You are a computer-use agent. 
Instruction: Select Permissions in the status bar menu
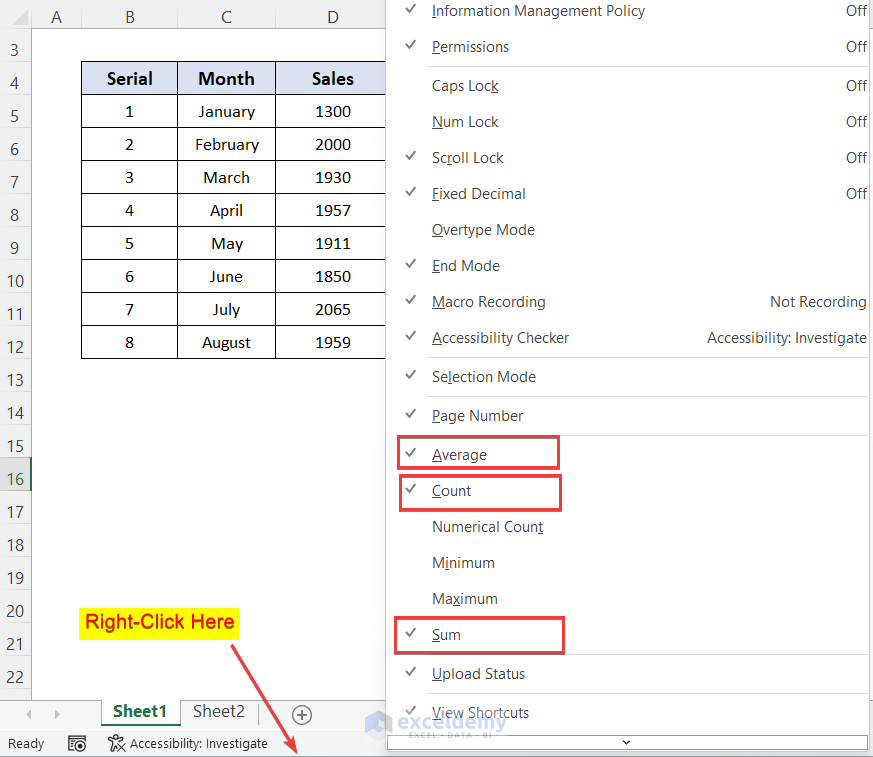pos(470,46)
